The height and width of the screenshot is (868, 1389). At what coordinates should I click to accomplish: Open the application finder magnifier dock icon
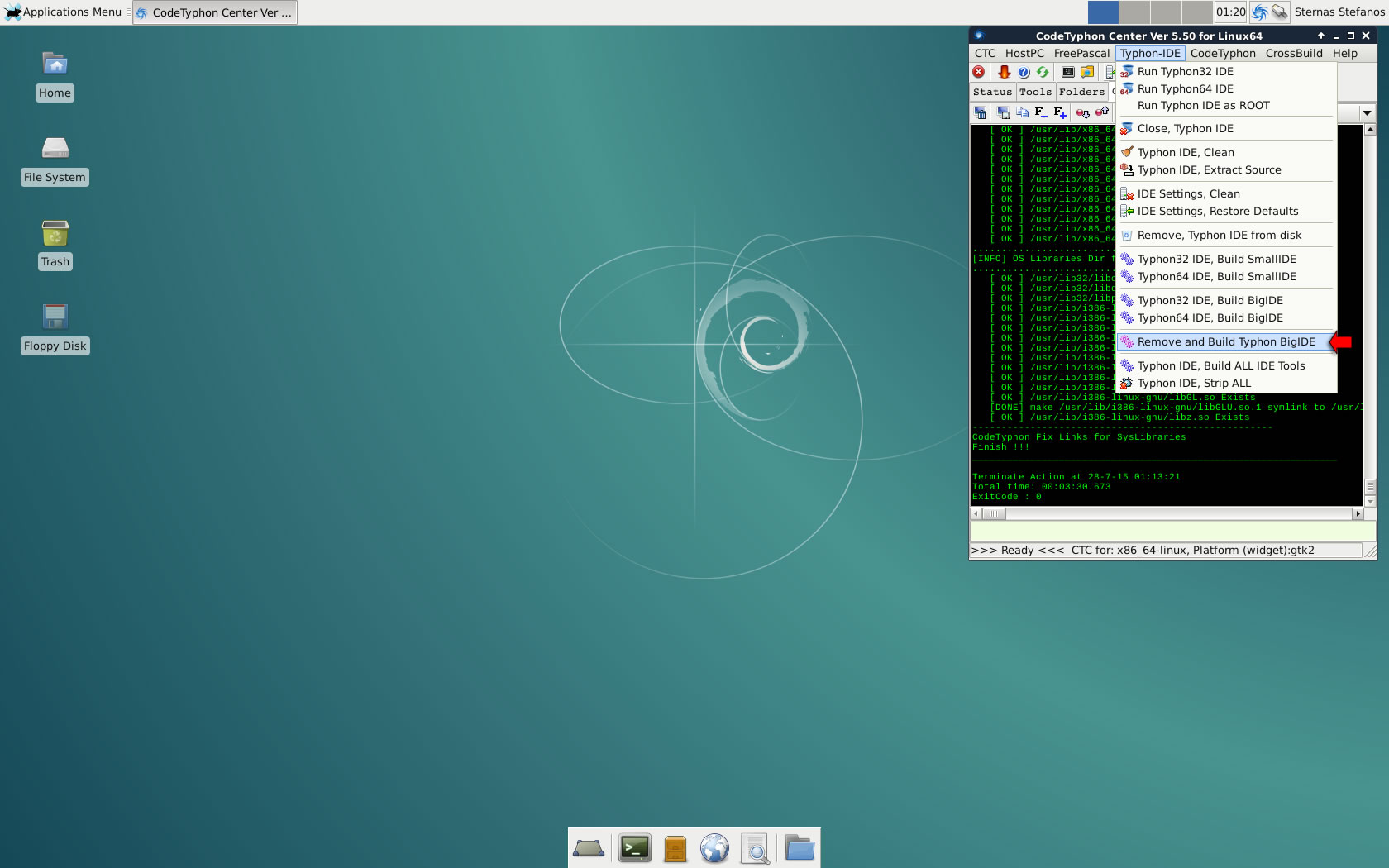coord(755,848)
